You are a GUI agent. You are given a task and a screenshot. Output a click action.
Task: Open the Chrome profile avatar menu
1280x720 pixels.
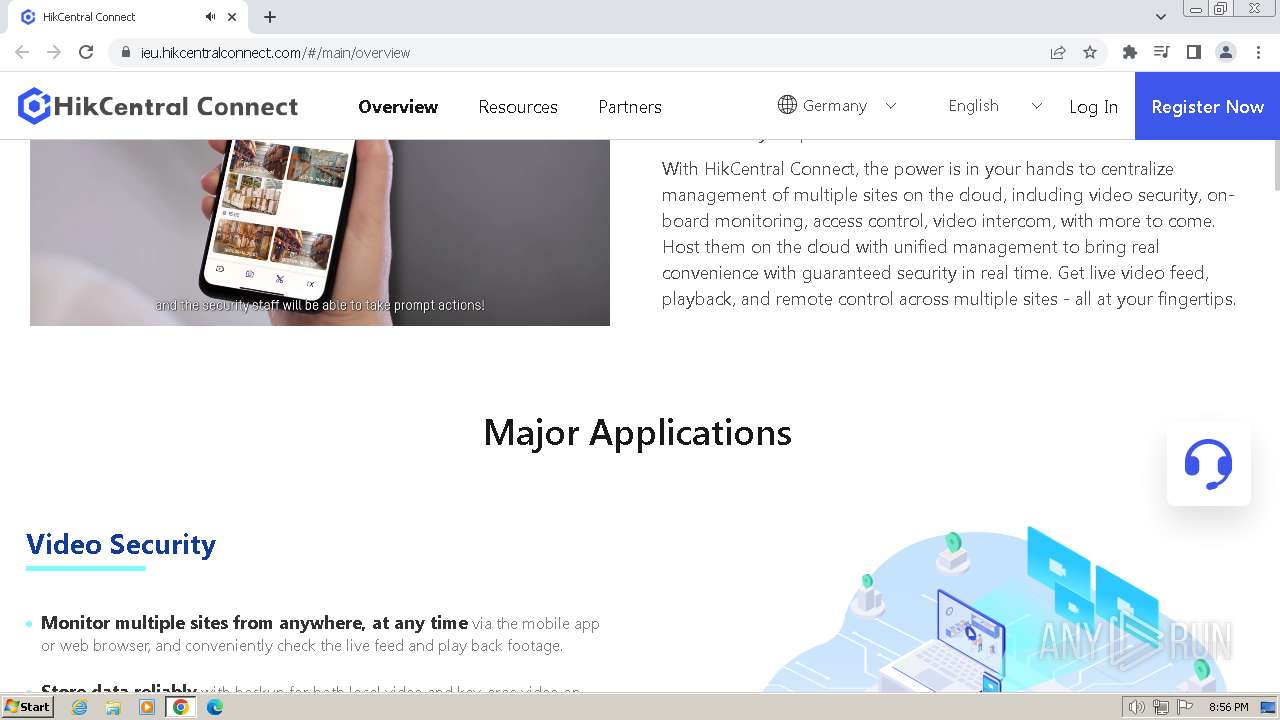(1226, 52)
